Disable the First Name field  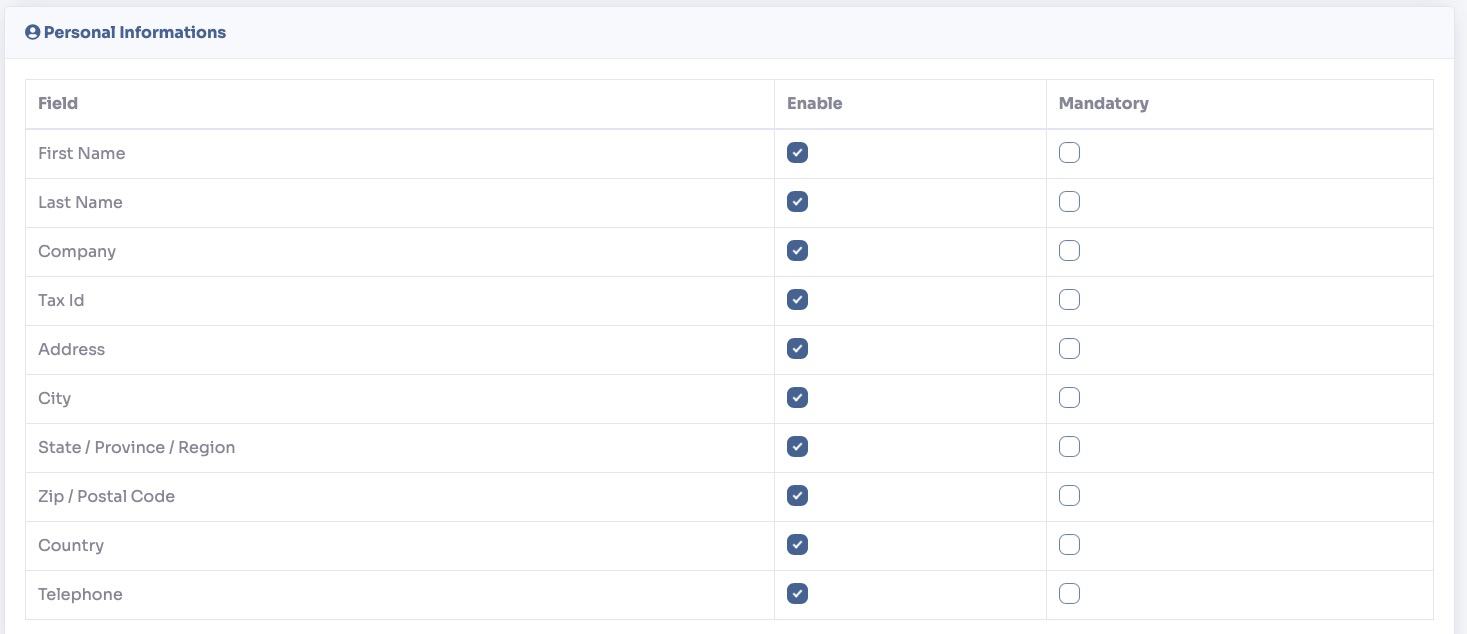pyautogui.click(x=797, y=152)
